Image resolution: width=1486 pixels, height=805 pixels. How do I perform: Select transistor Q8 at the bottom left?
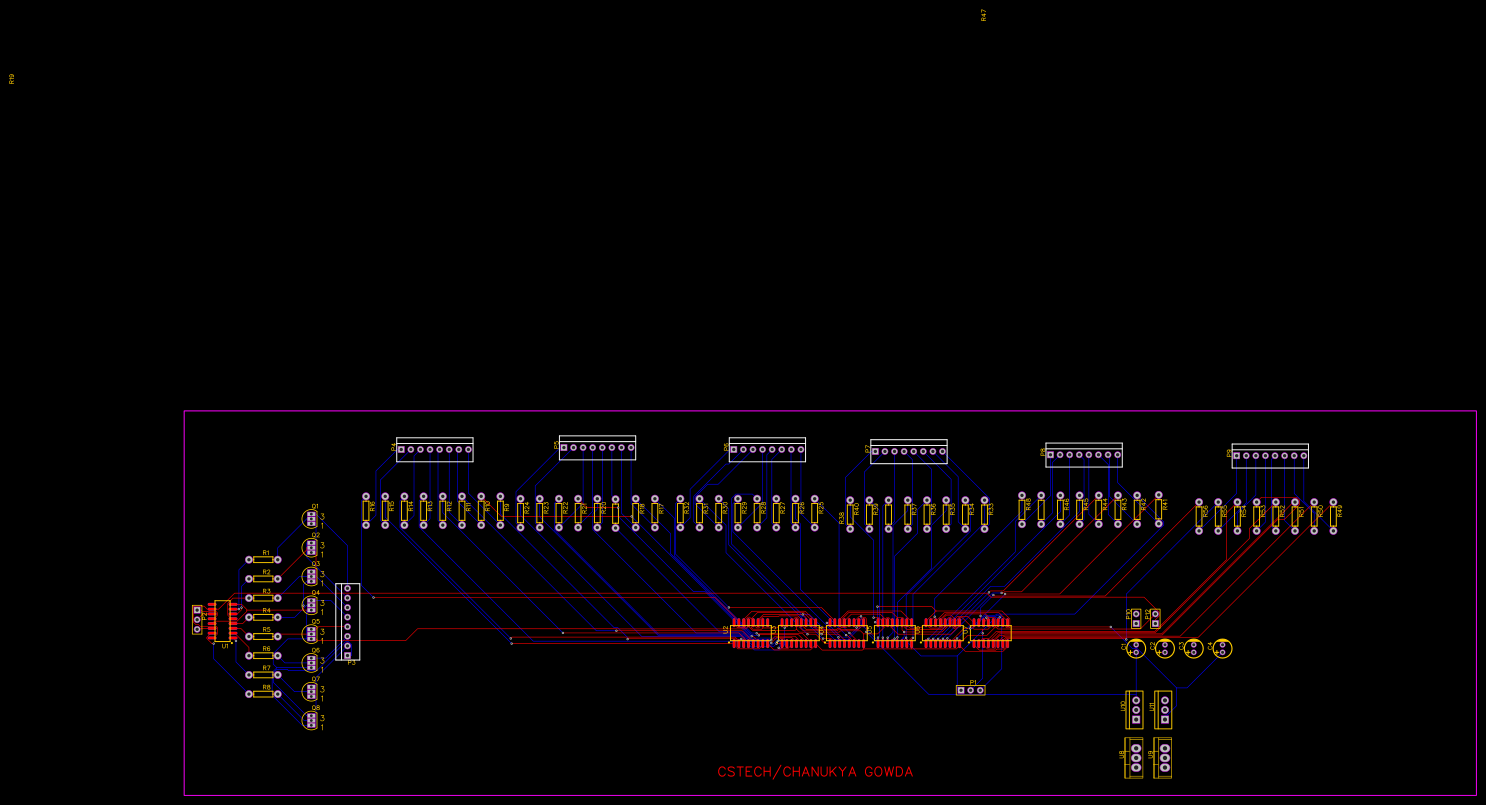click(x=311, y=719)
